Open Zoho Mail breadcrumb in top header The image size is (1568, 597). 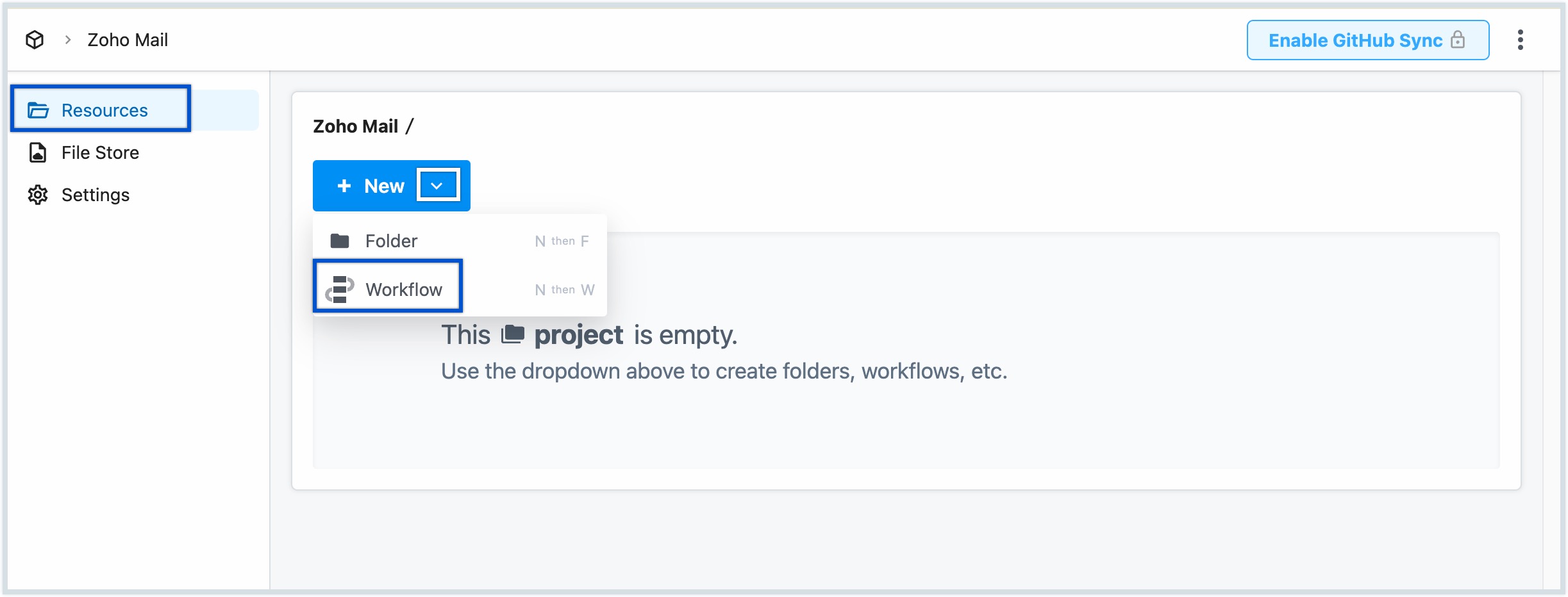[x=128, y=40]
